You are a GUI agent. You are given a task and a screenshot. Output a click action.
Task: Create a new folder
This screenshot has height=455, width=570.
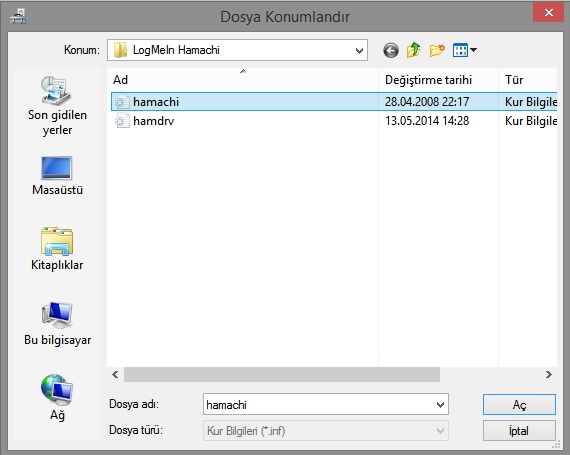(x=437, y=50)
